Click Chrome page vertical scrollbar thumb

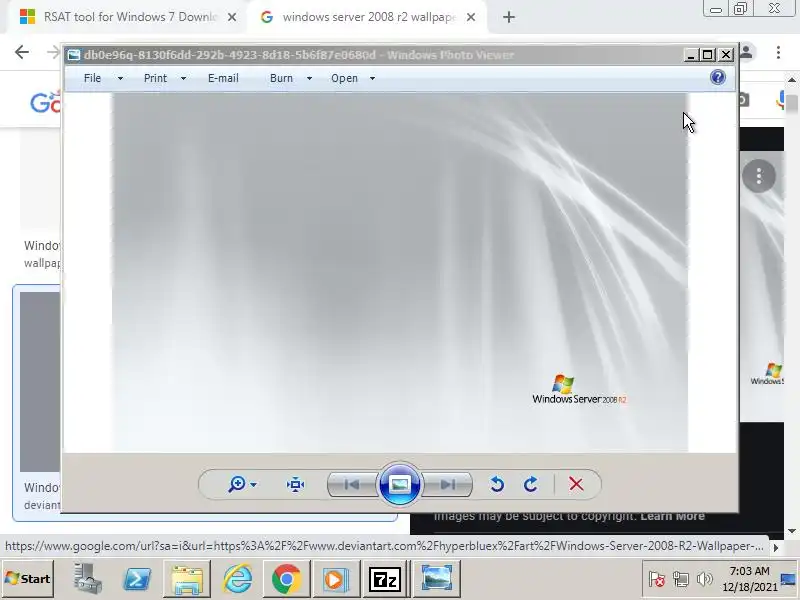791,104
